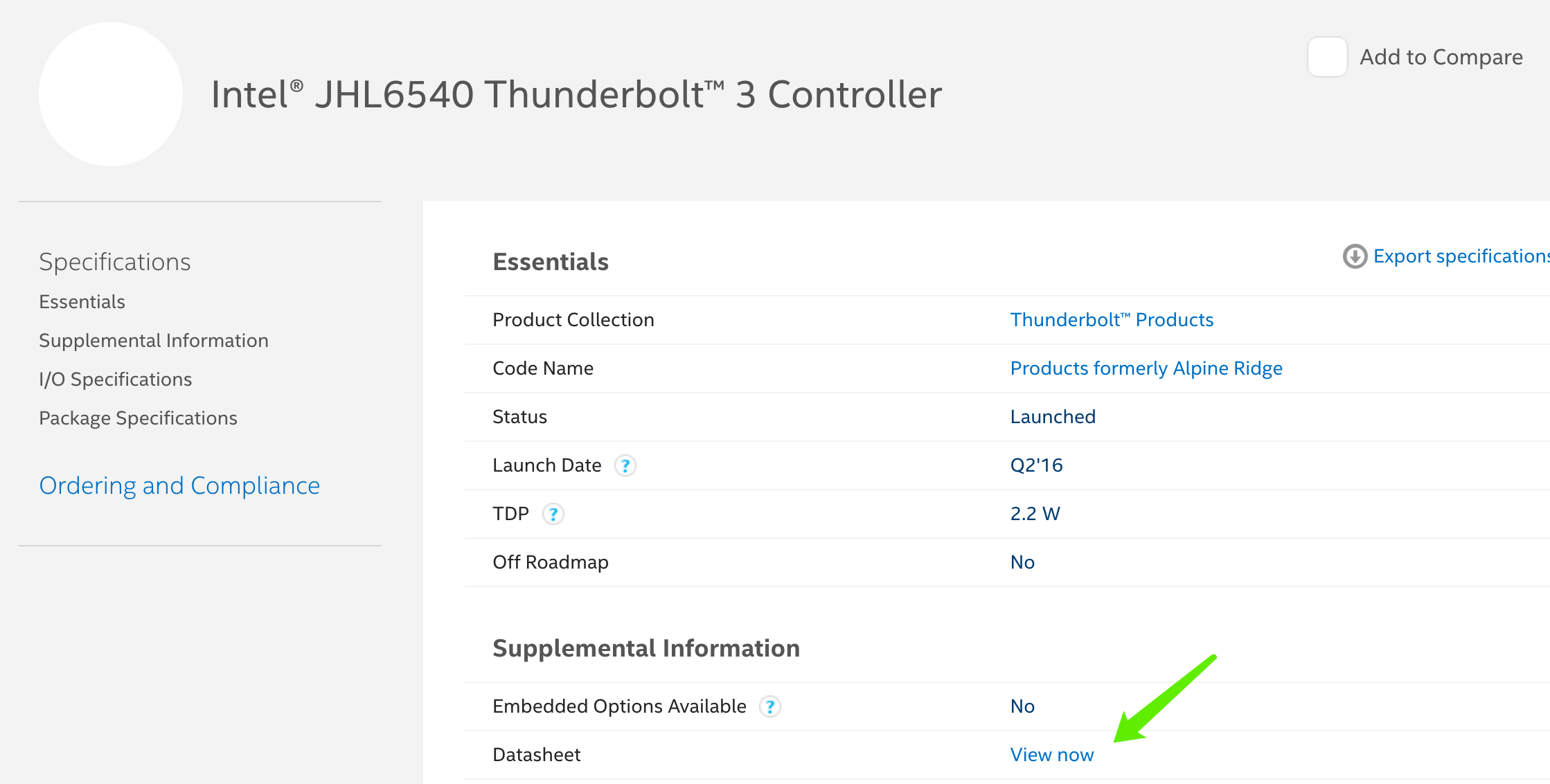Open the Datasheet View now link
The width and height of the screenshot is (1550, 784).
tap(1051, 755)
